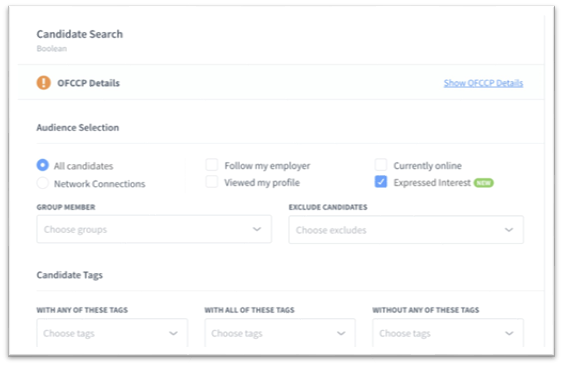Viewport: 563px width, 366px height.
Task: Open the With any of these tags dropdown
Action: (x=112, y=333)
